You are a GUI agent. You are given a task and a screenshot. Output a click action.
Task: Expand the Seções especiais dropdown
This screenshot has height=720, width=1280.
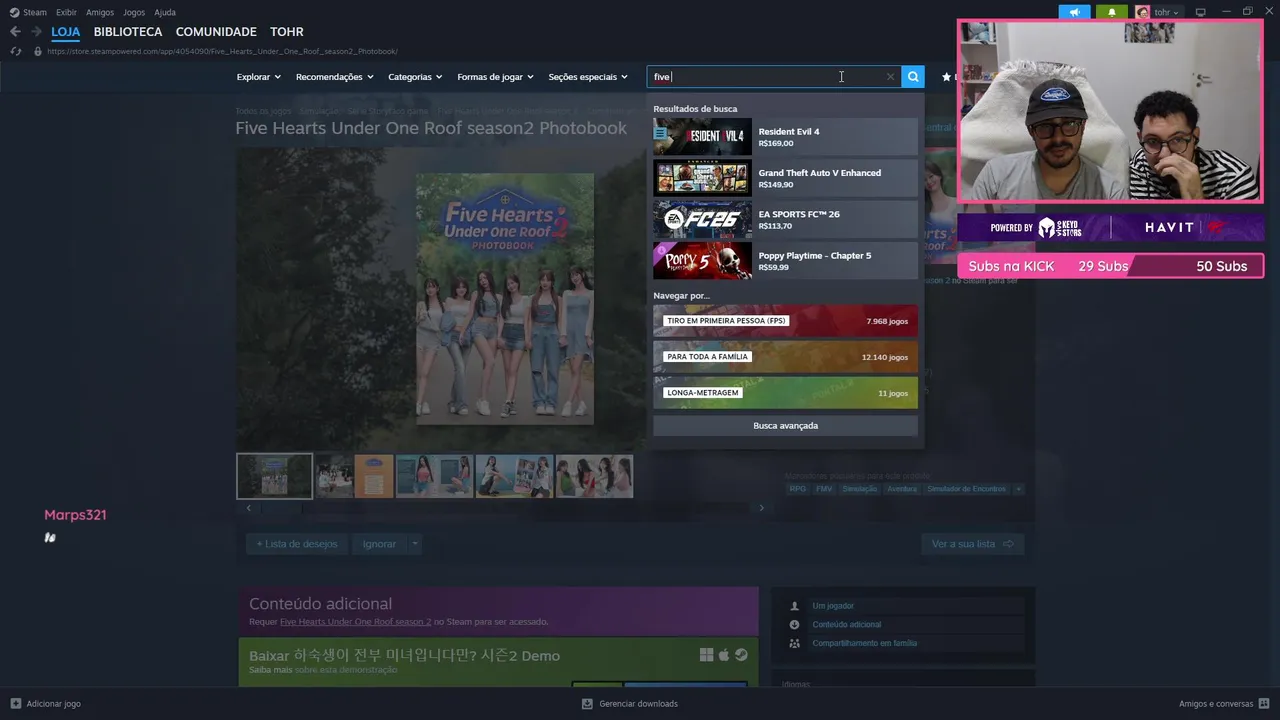588,77
